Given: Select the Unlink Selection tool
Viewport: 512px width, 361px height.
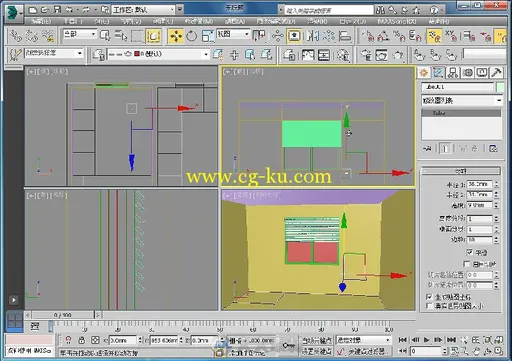Looking at the screenshot, I should [x=32, y=36].
